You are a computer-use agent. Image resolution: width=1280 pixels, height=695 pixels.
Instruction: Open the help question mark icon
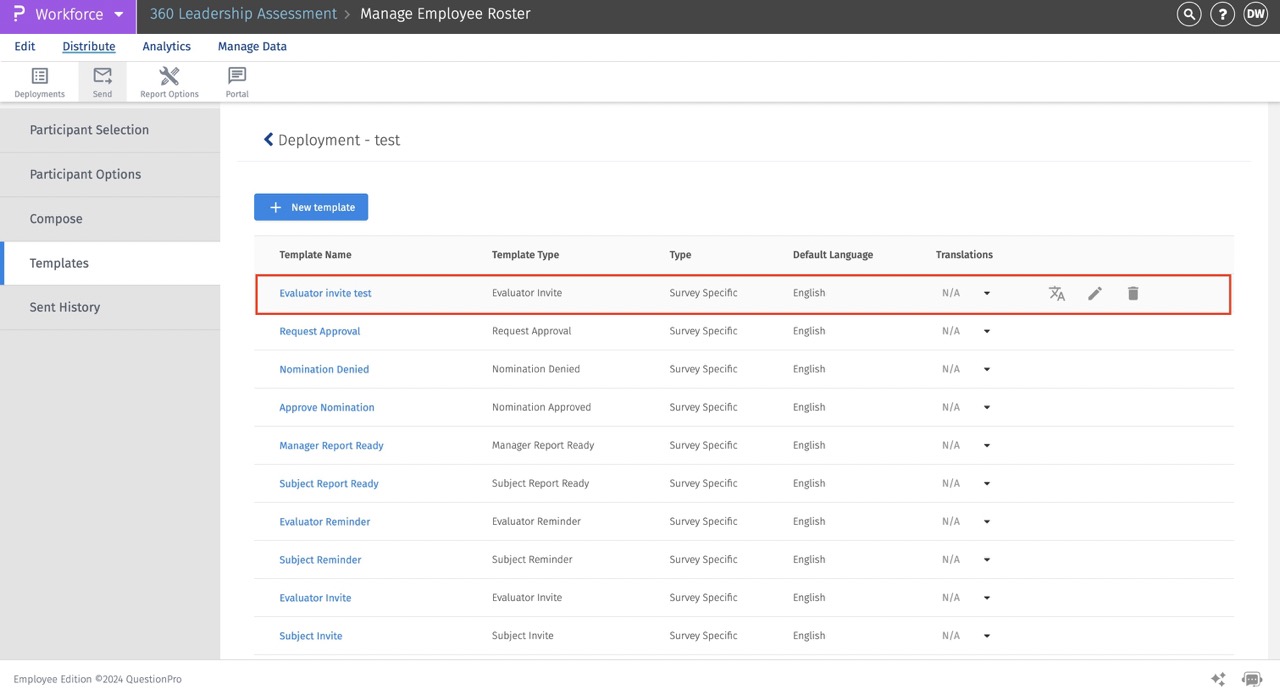(1222, 14)
